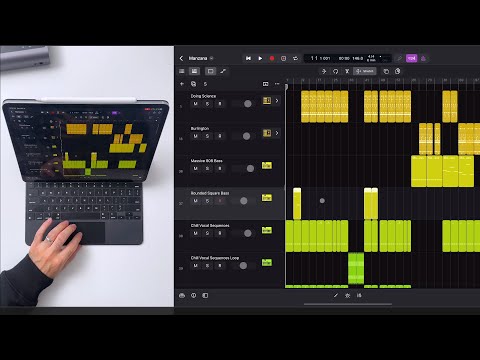This screenshot has height=360, width=480.
Task: Select the first Rounded Square Bass region
Action: point(297,203)
